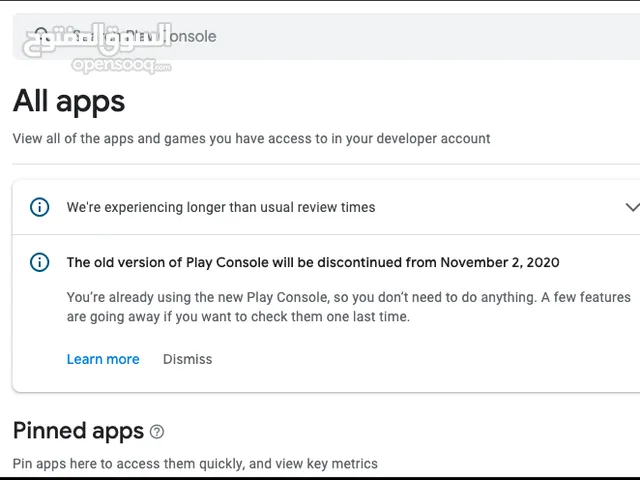
Task: Expand the longer review times notice
Action: [632, 207]
